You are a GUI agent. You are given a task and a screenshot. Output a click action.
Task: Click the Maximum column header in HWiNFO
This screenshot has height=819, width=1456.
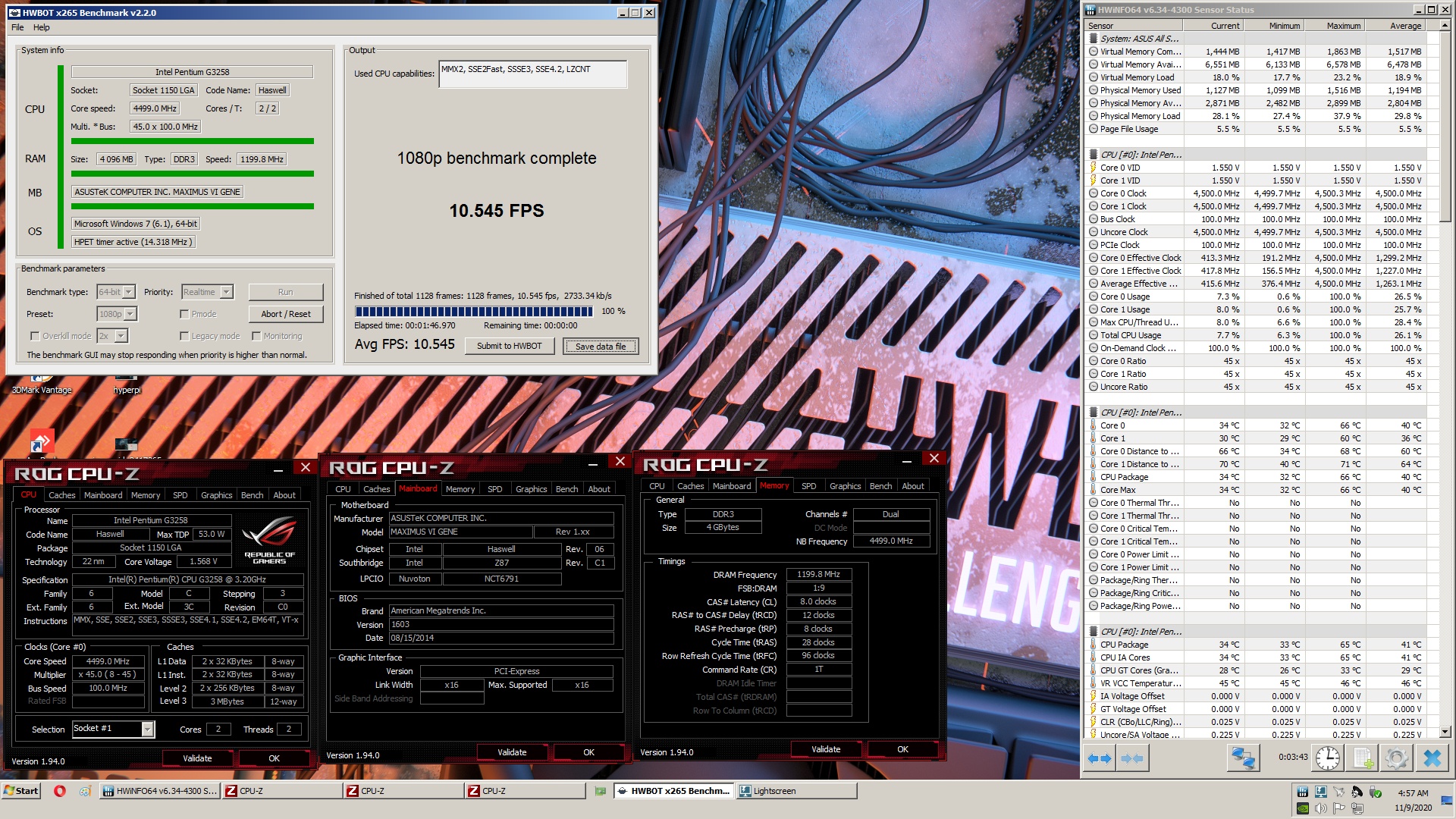(1335, 26)
